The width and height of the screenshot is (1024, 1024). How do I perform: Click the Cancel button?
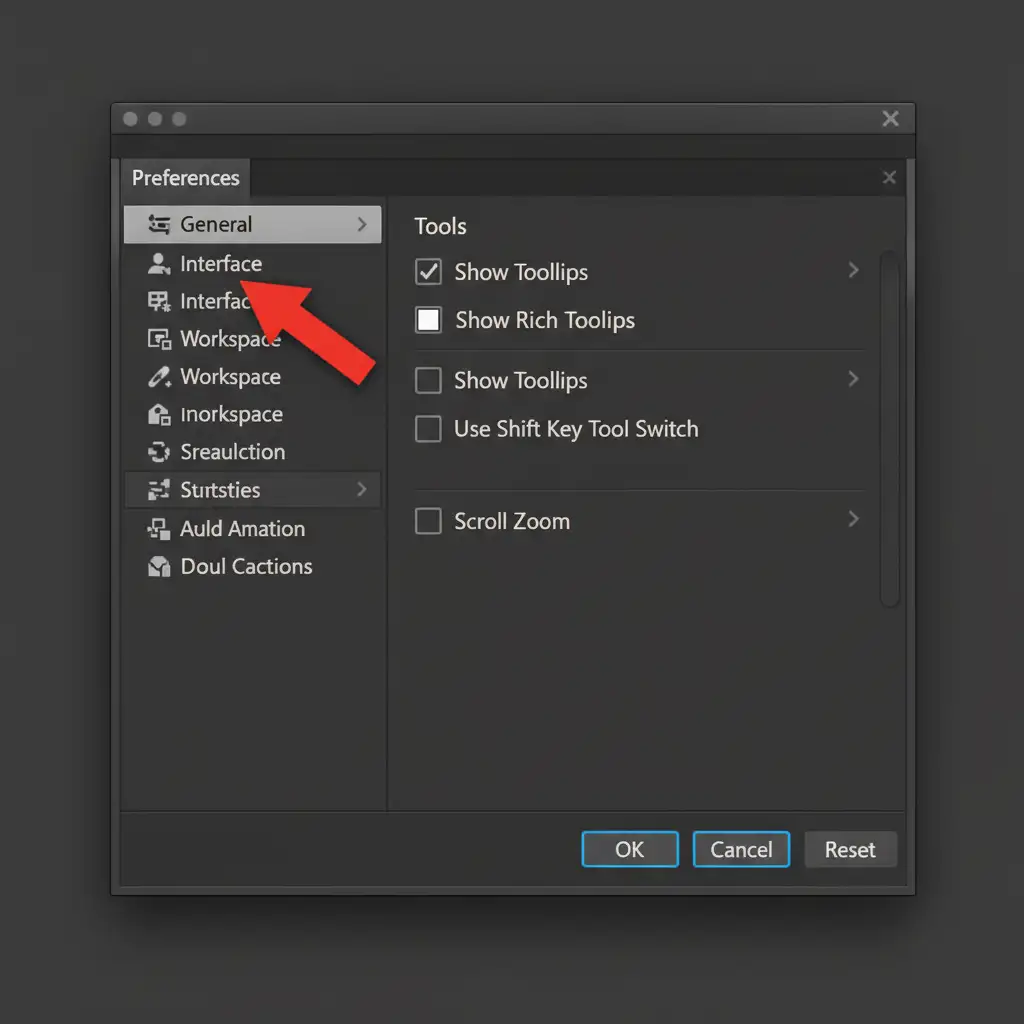coord(741,850)
